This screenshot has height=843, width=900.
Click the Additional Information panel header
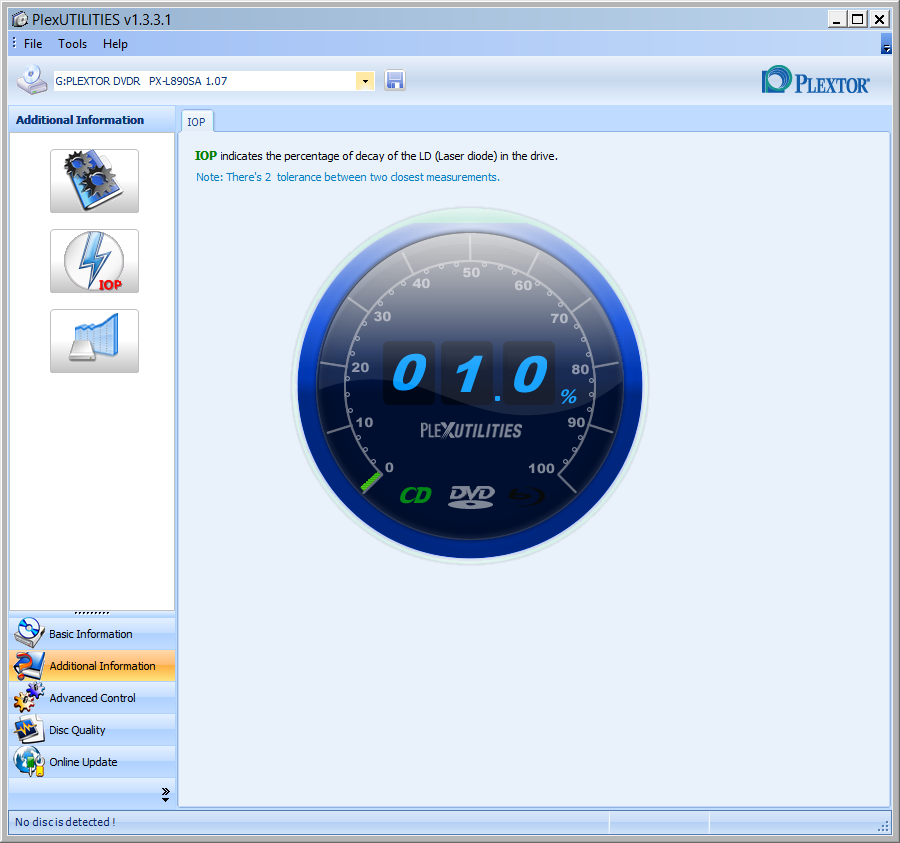coord(92,119)
